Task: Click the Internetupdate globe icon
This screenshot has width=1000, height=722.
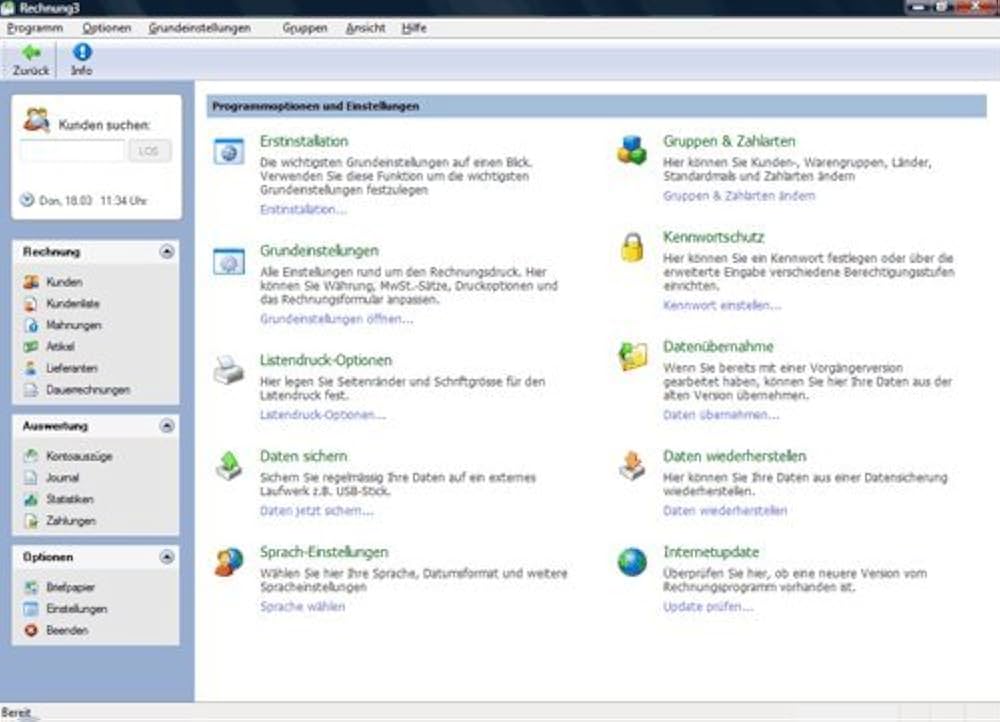Action: tap(632, 562)
